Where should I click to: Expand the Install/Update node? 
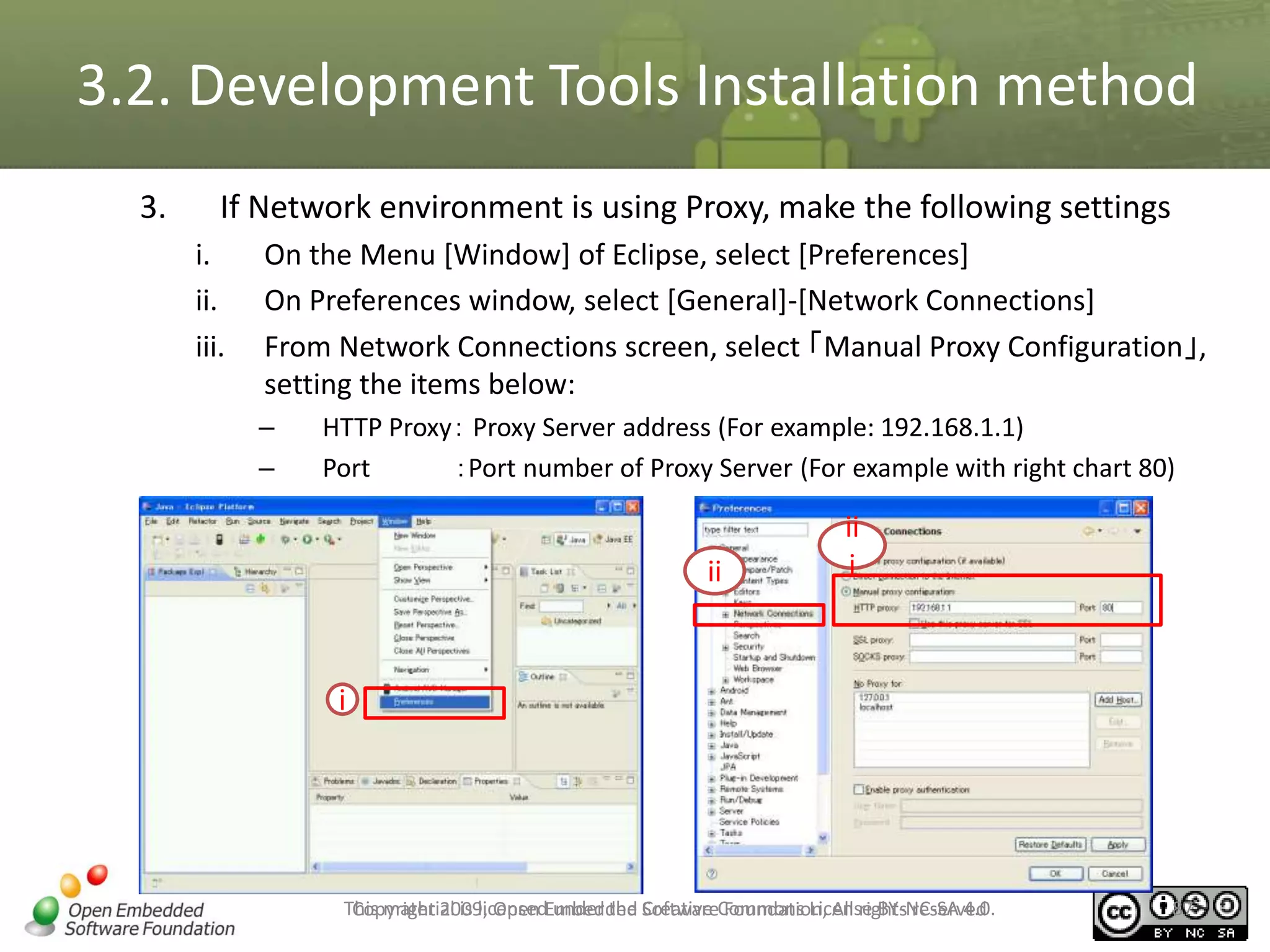tap(711, 735)
